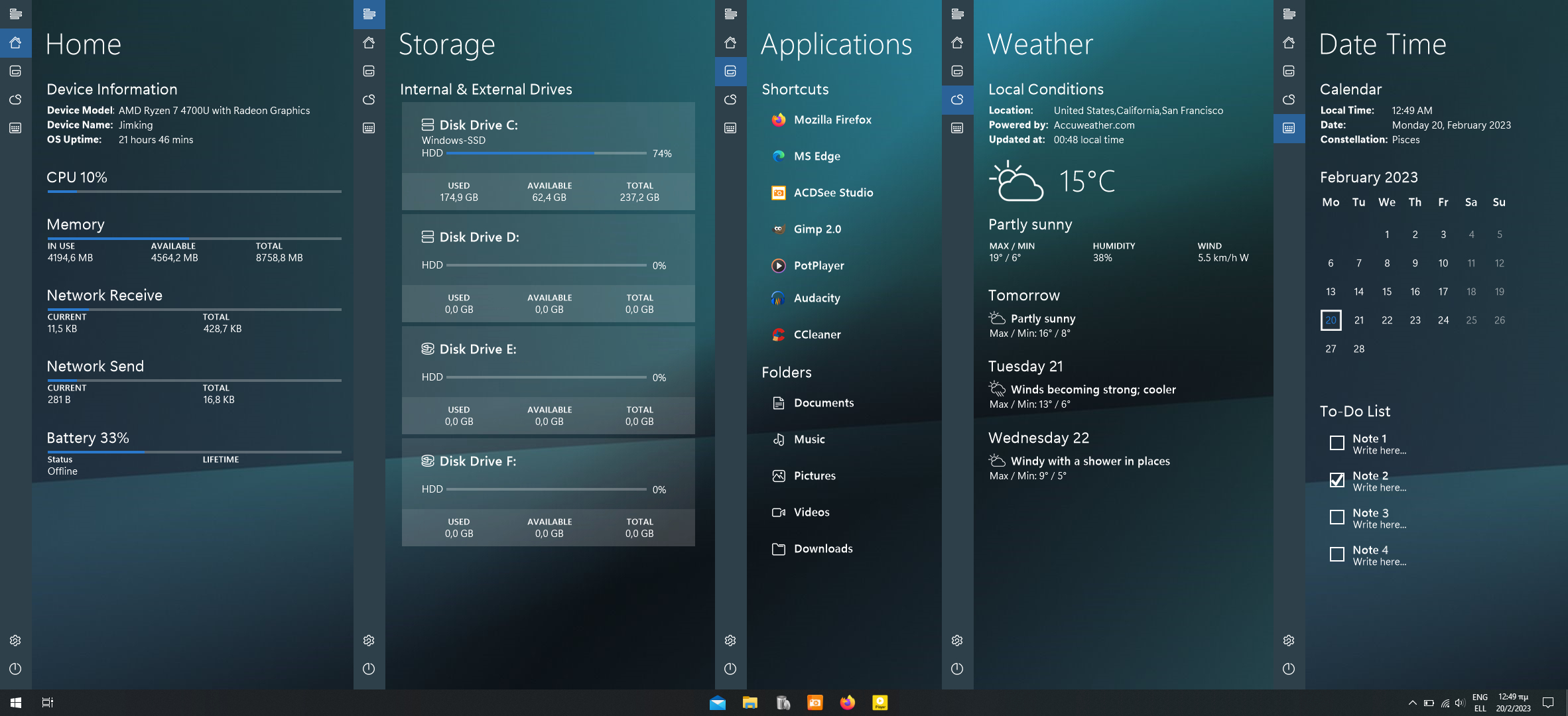Viewport: 1568px width, 716px height.
Task: Mark Note 4 as complete
Action: pos(1337,554)
